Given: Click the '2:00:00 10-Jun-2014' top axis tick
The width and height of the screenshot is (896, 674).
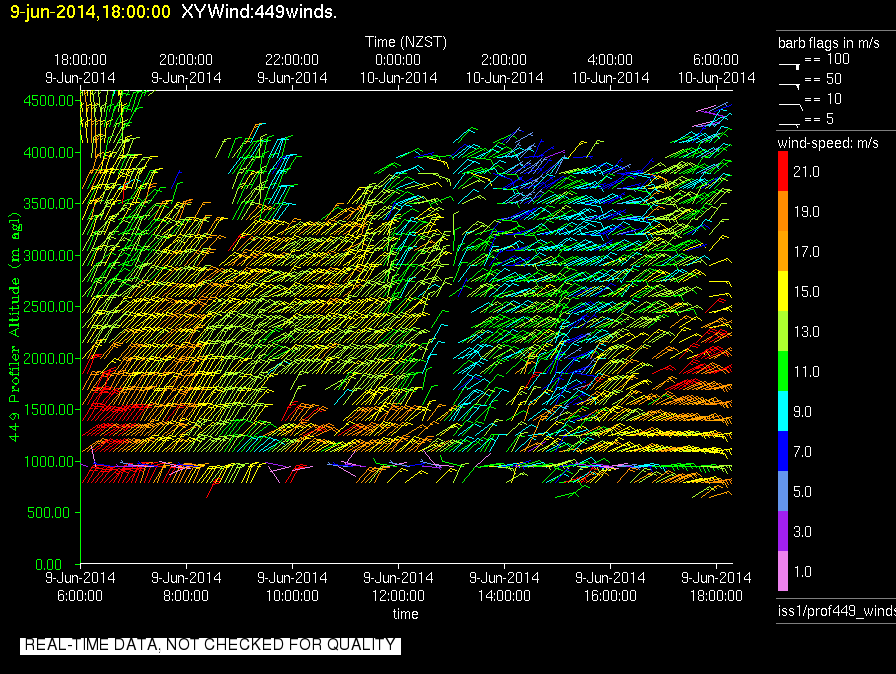Looking at the screenshot, I should [504, 69].
